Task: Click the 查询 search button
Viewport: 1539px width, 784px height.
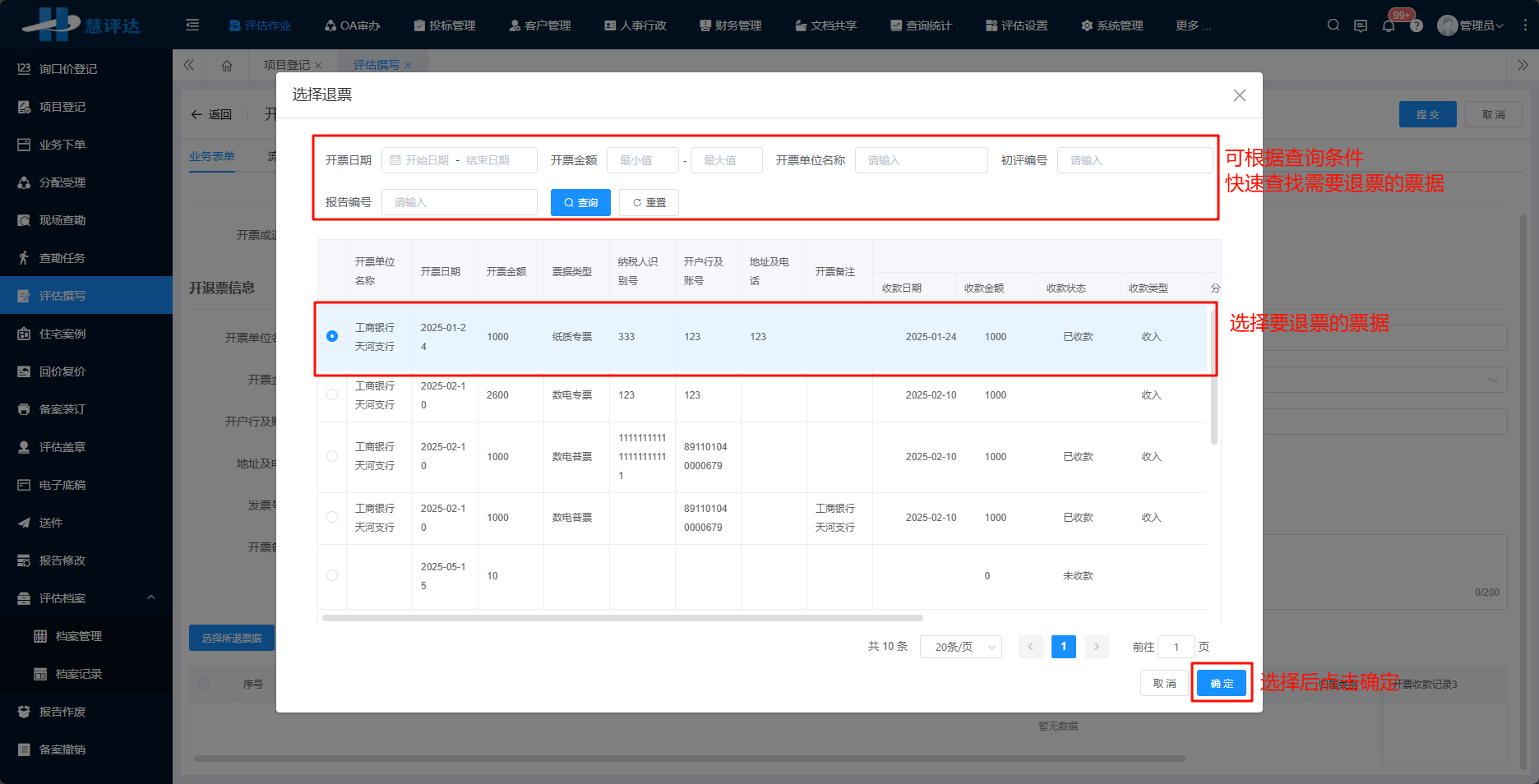Action: pyautogui.click(x=580, y=202)
